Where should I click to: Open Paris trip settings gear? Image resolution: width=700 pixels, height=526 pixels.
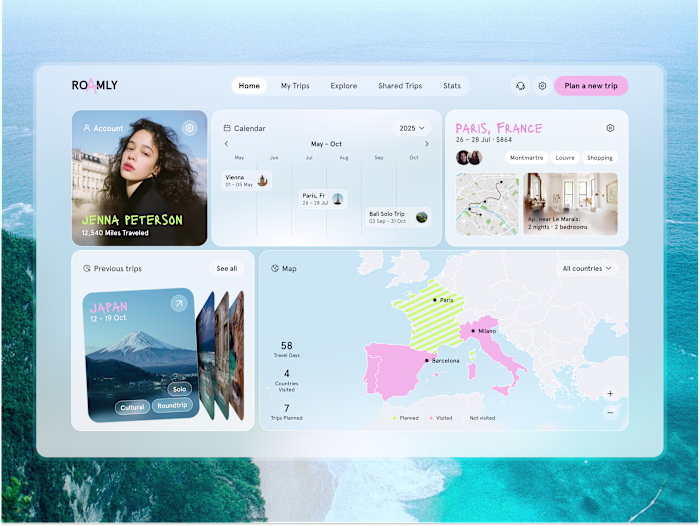click(x=610, y=128)
